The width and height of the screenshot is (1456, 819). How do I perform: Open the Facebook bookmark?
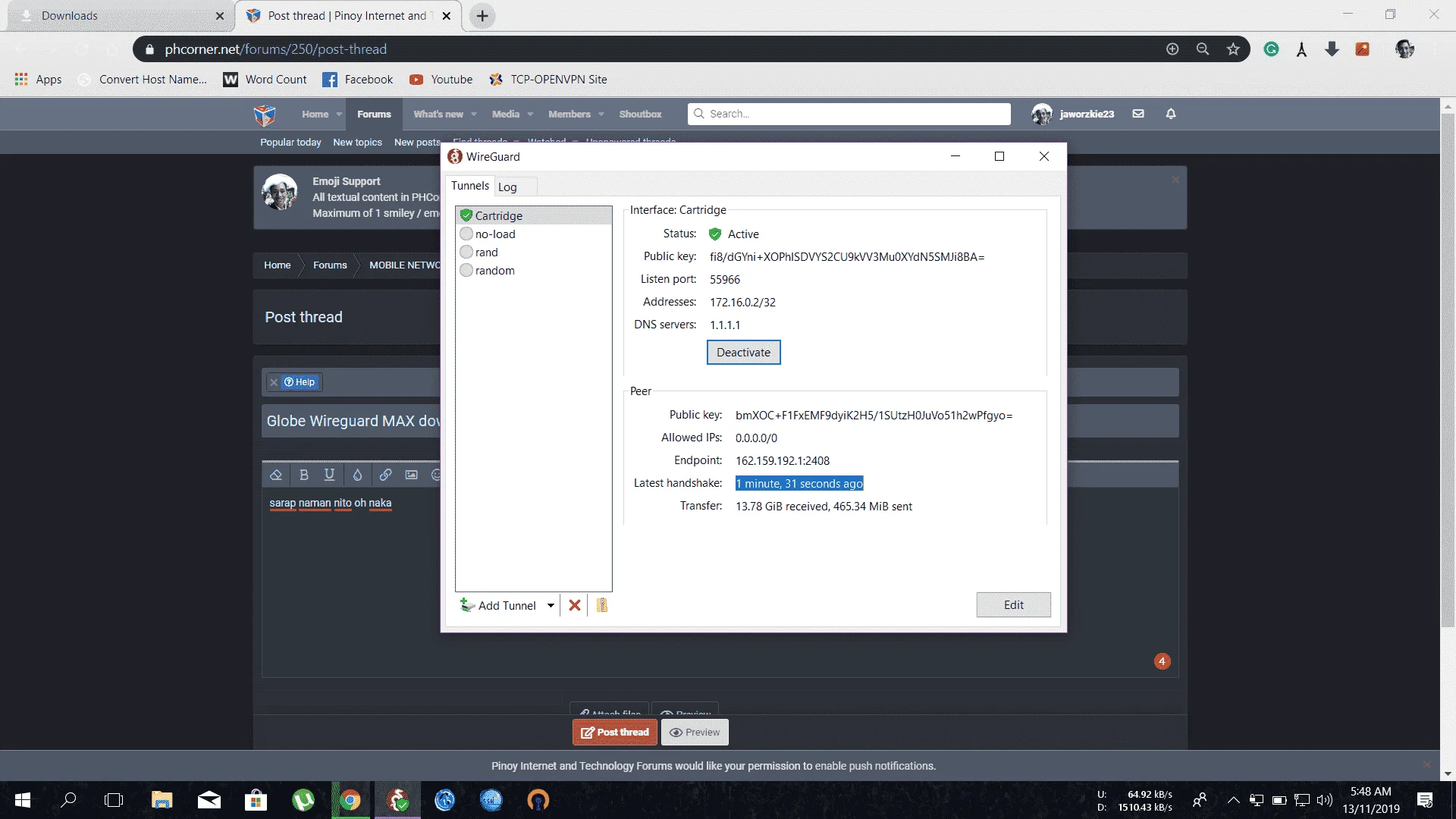358,80
